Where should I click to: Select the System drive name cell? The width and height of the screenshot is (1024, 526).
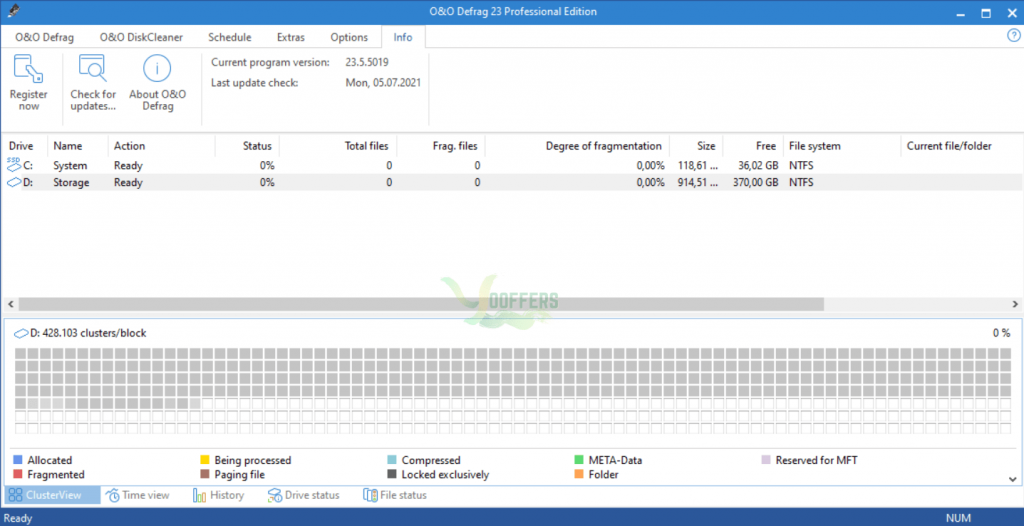point(70,165)
